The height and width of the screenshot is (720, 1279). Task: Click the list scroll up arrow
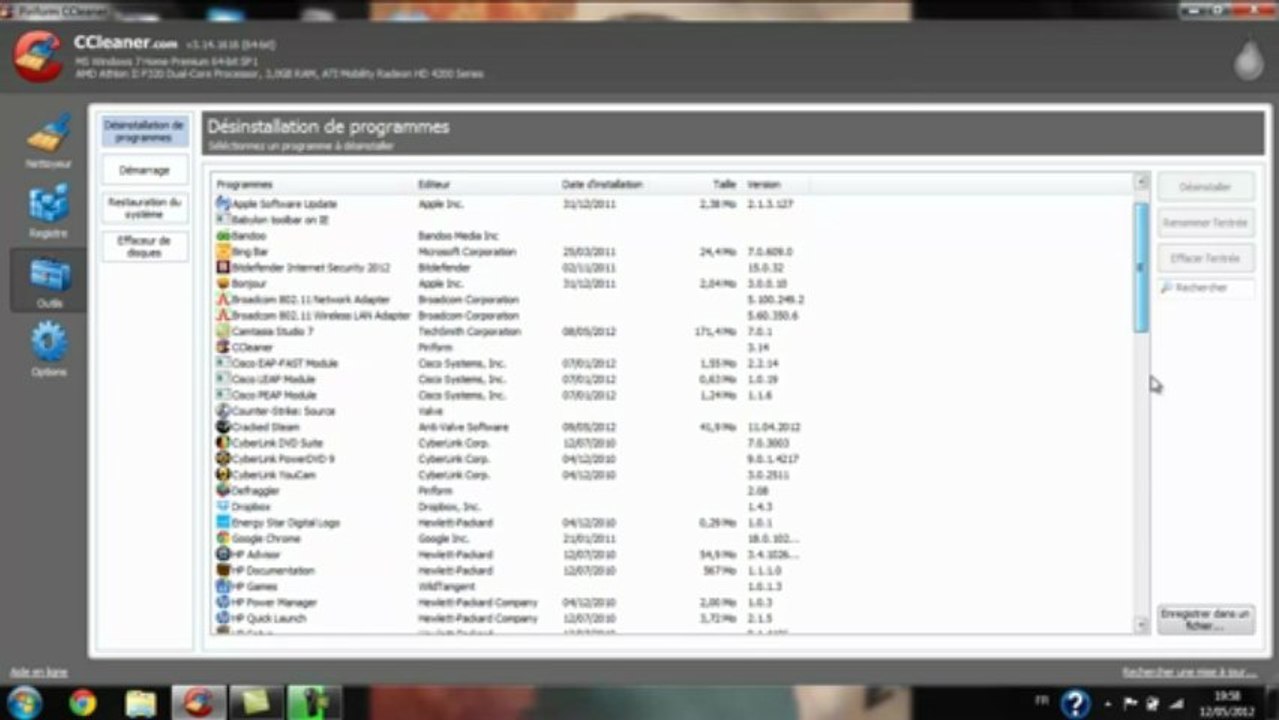1141,182
